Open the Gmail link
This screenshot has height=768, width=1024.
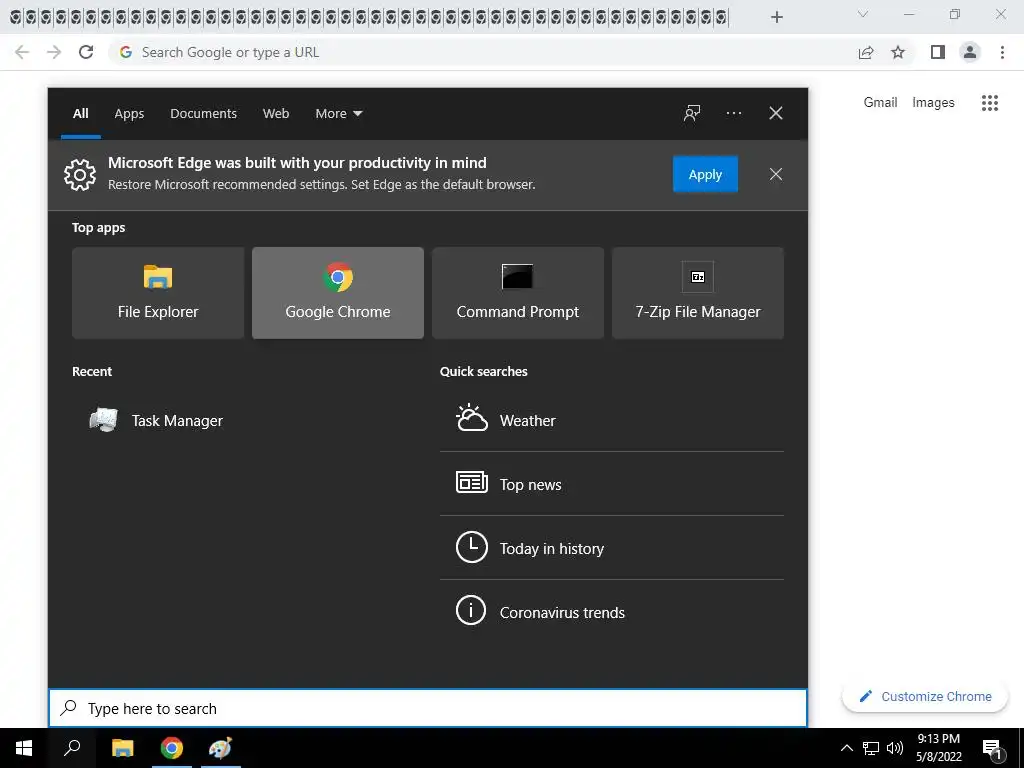pos(880,103)
